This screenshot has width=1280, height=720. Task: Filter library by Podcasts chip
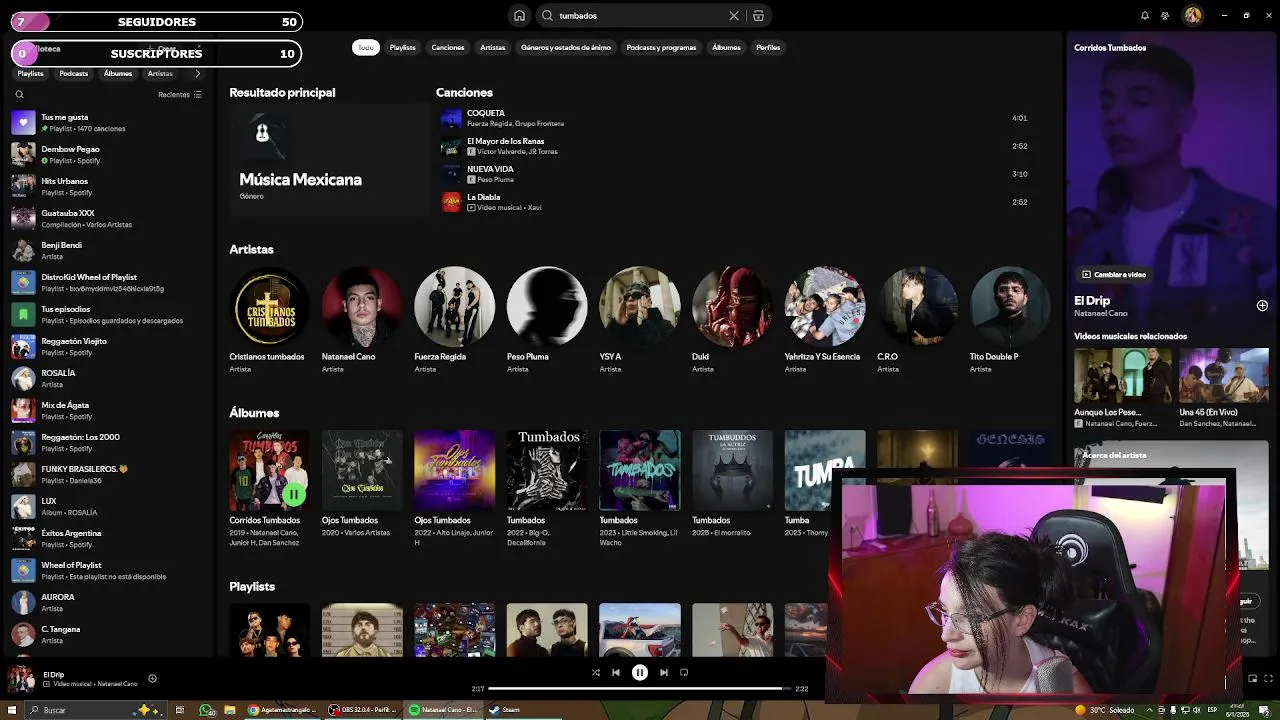73,73
